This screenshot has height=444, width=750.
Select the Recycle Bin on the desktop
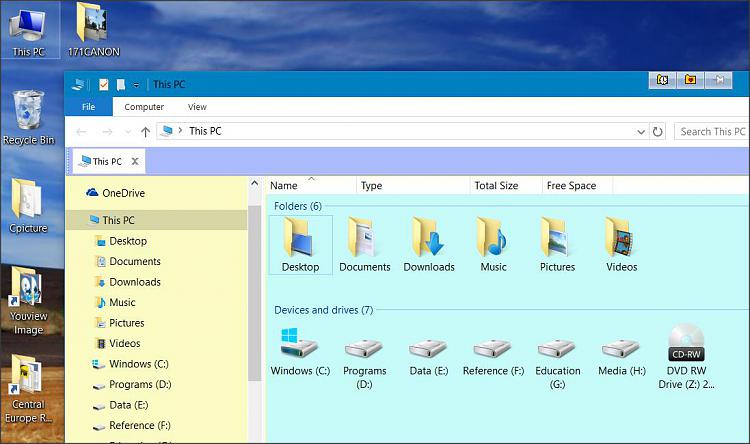pos(29,117)
